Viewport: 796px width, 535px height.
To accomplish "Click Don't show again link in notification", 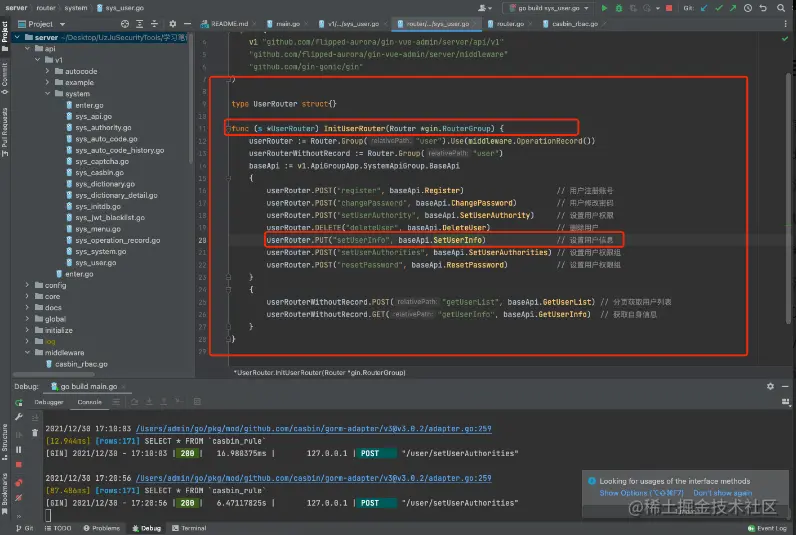I will (x=722, y=493).
